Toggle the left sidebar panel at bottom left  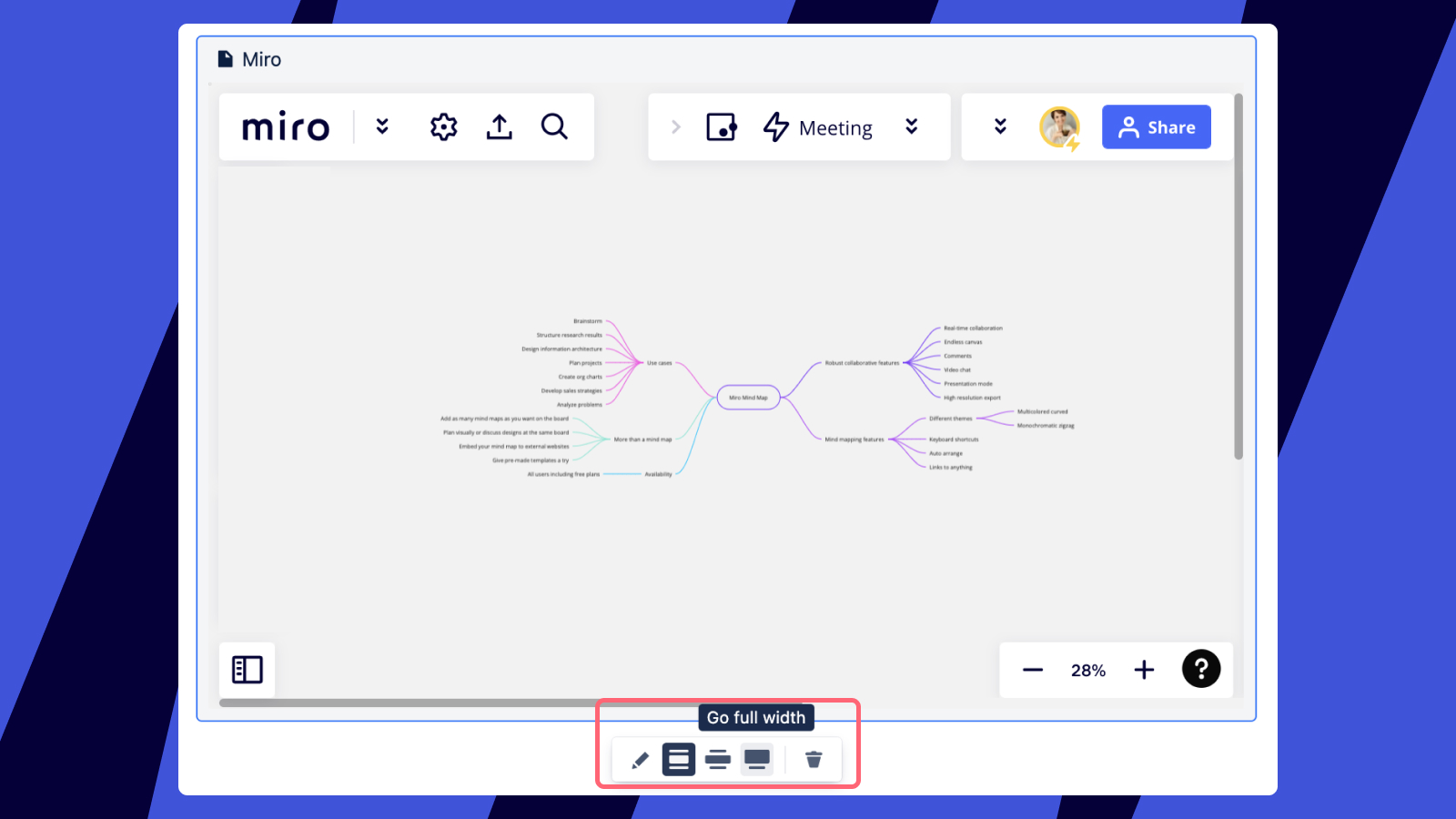tap(247, 669)
